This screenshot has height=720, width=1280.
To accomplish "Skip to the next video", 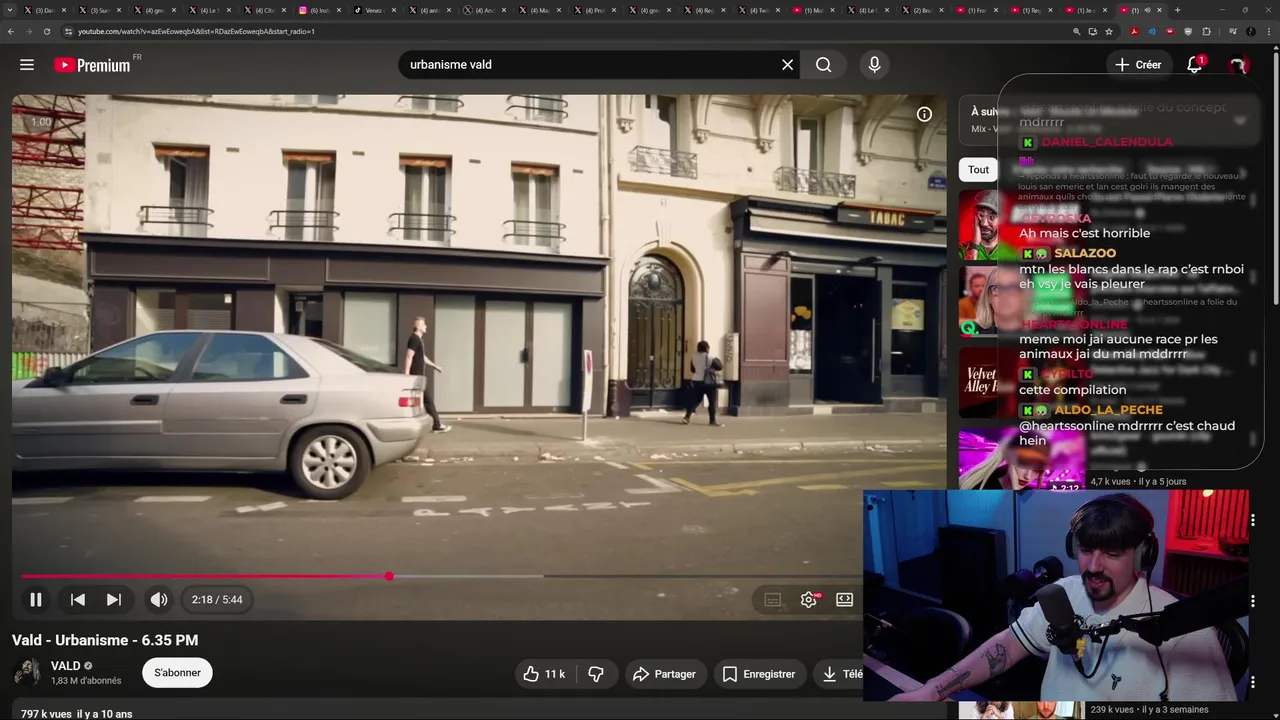I will coord(114,599).
